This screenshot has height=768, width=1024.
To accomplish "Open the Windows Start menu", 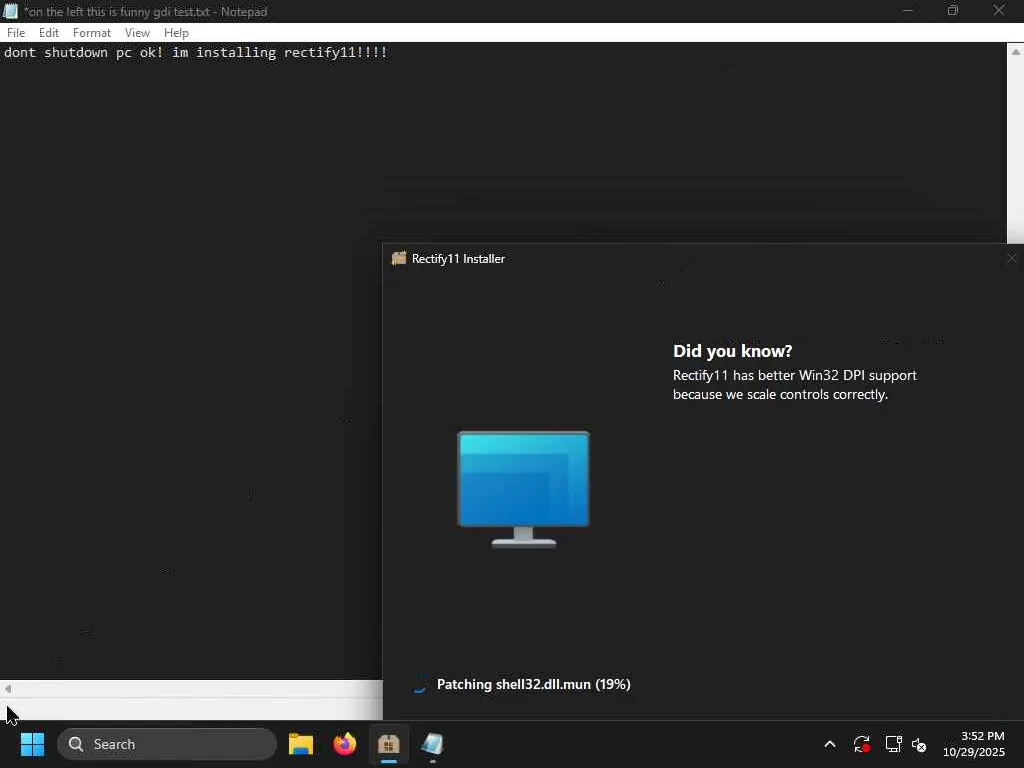I will [x=32, y=744].
